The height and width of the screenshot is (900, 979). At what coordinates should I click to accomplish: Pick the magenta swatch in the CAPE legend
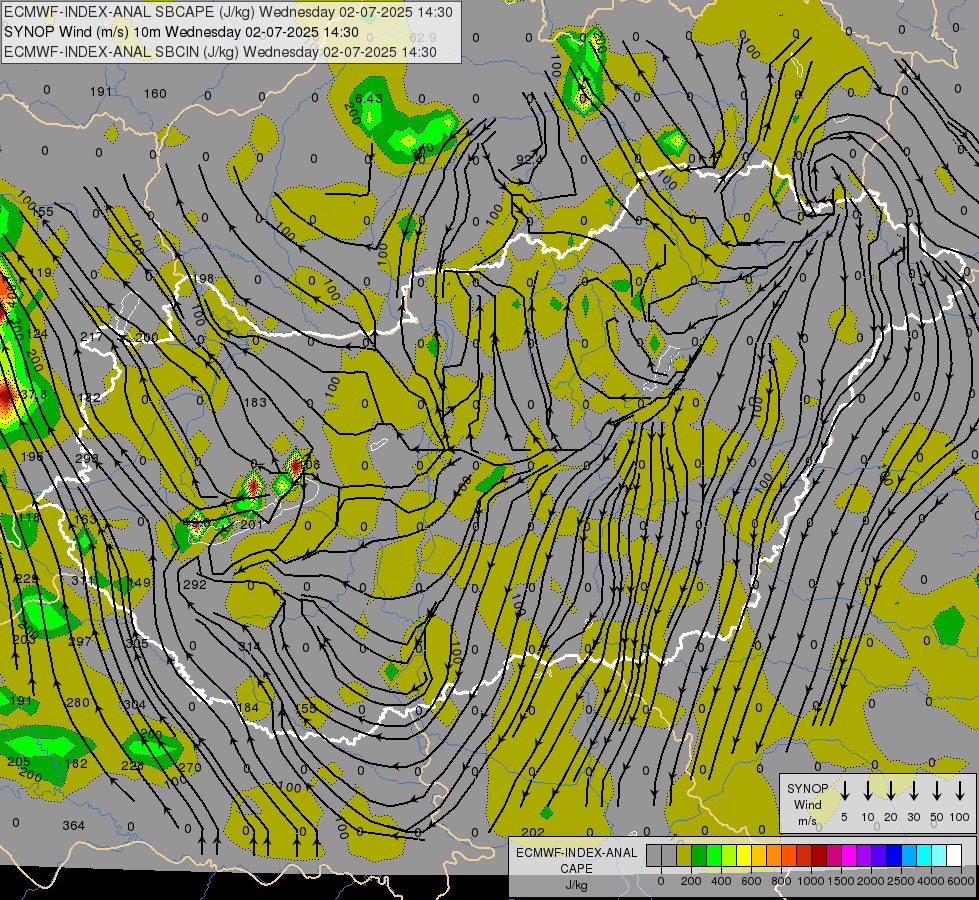coord(849,855)
